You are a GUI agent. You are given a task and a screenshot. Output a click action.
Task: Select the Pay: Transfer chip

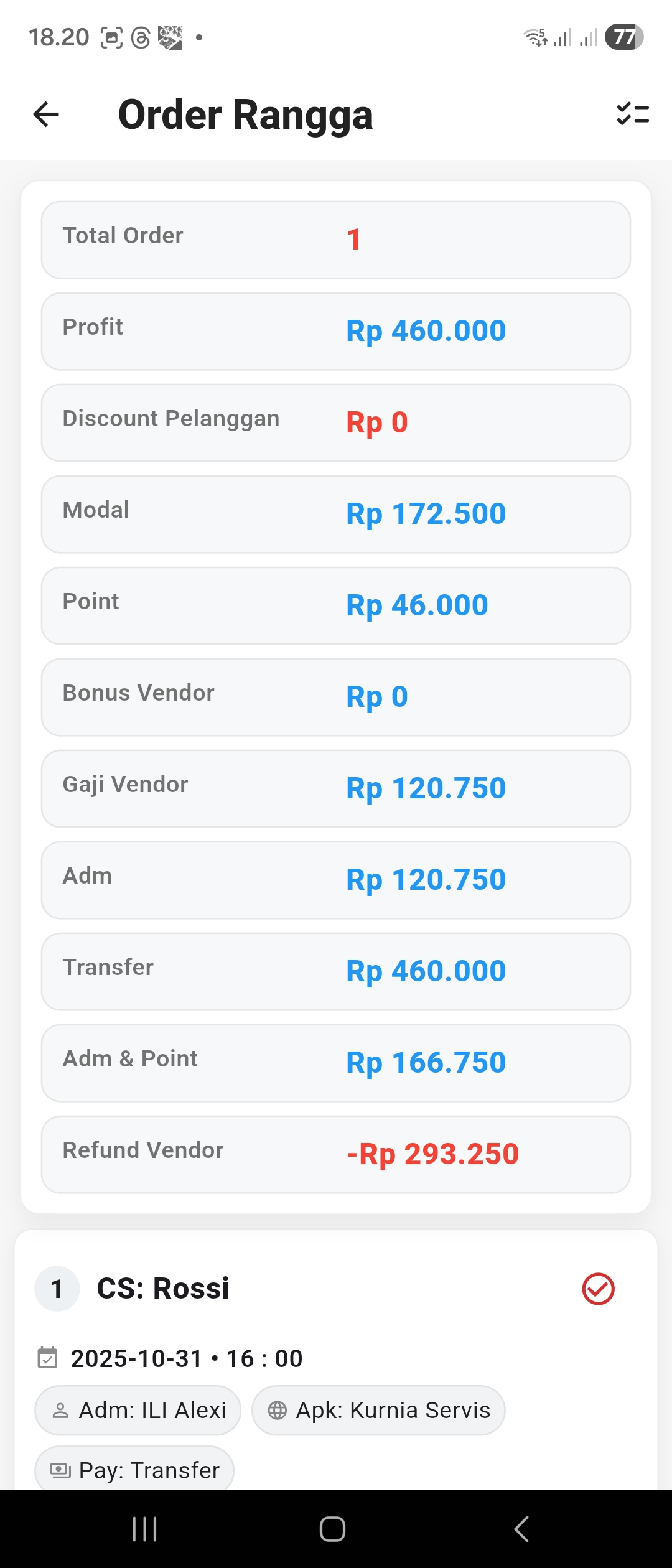pyautogui.click(x=135, y=1471)
